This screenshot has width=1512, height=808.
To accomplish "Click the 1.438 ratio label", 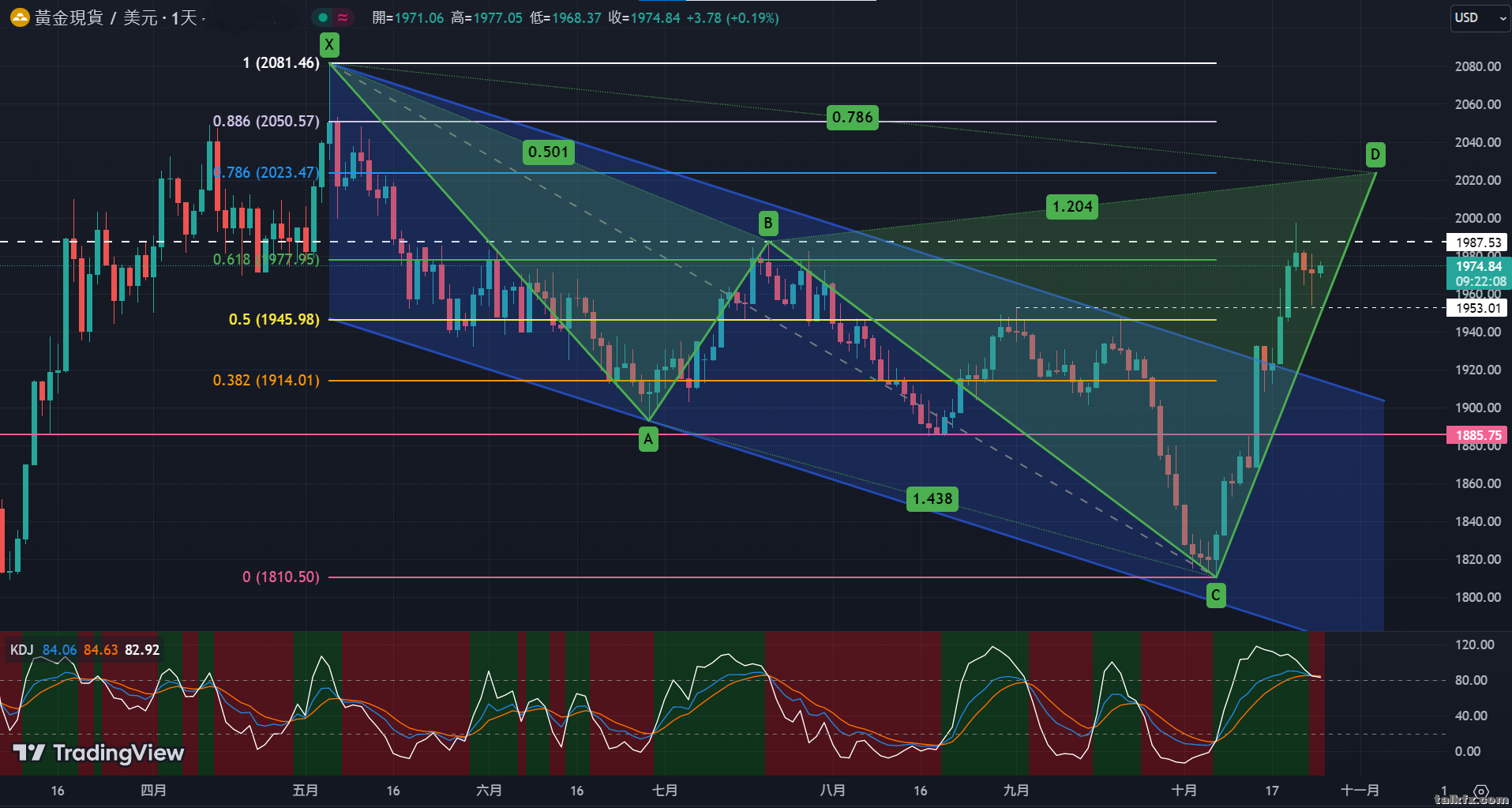I will coord(932,499).
